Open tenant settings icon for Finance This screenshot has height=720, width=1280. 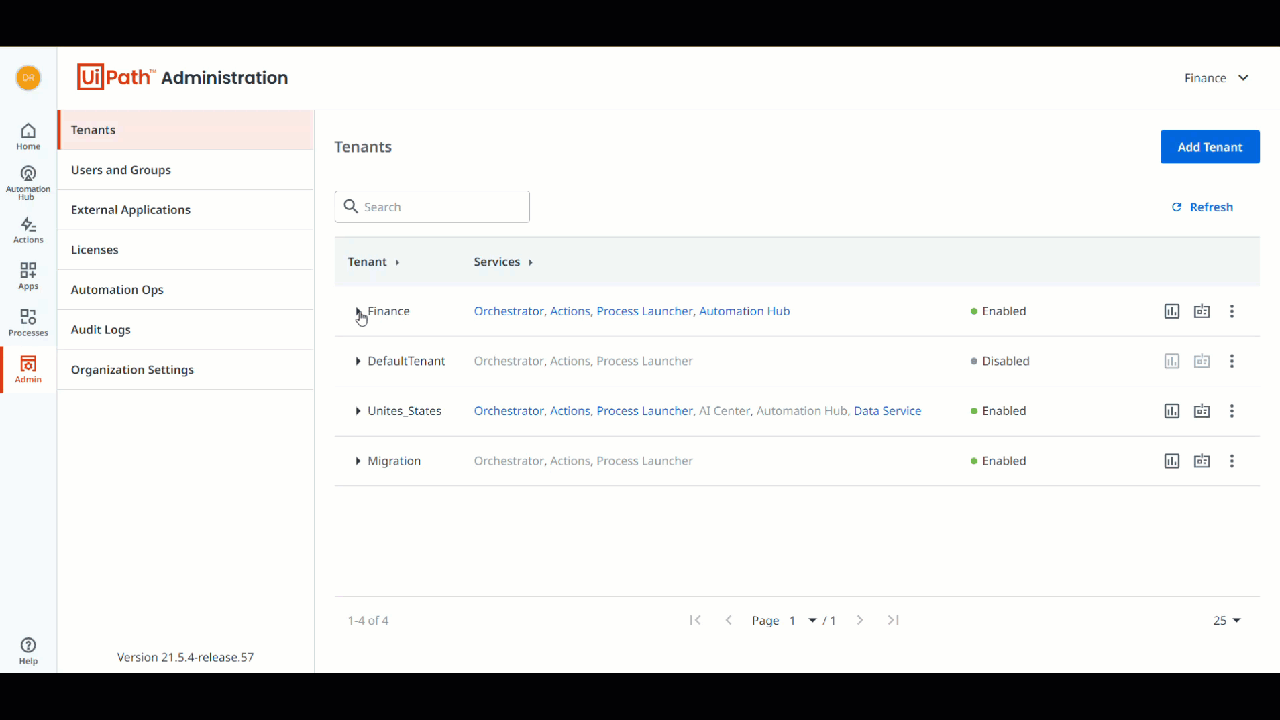pyautogui.click(x=1202, y=311)
